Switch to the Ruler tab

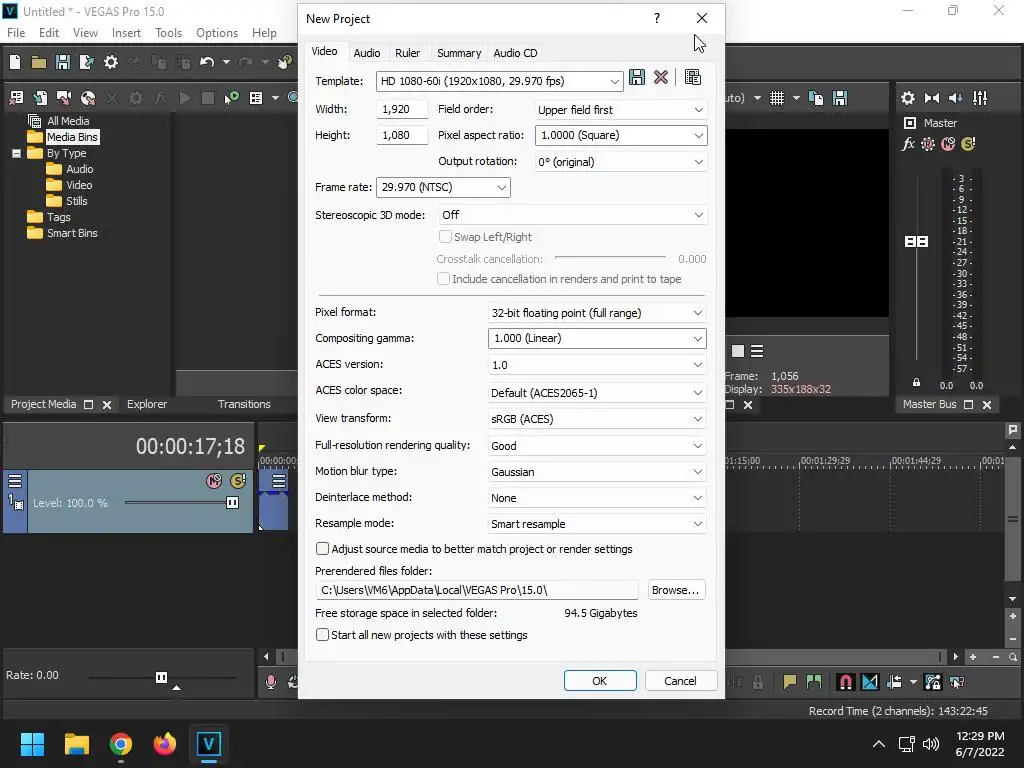(x=408, y=53)
